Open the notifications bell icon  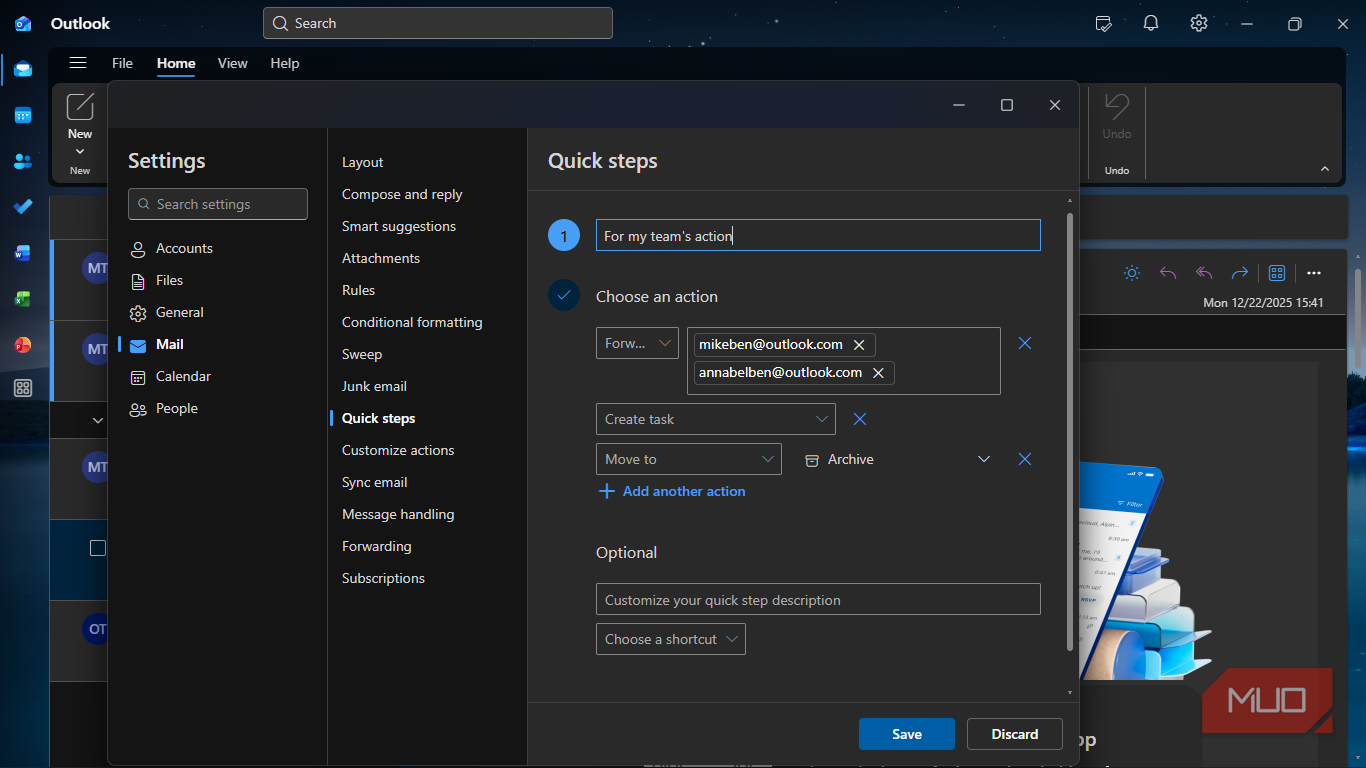pos(1151,23)
